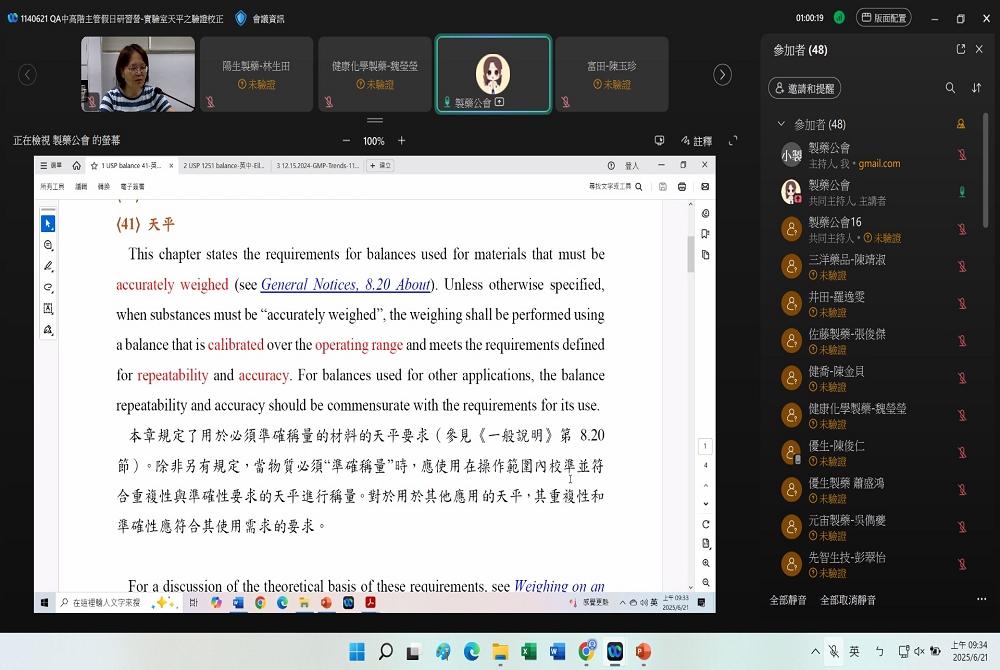The width and height of the screenshot is (1000, 670).
Task: Close the 參加者 participants panel
Action: point(980,49)
